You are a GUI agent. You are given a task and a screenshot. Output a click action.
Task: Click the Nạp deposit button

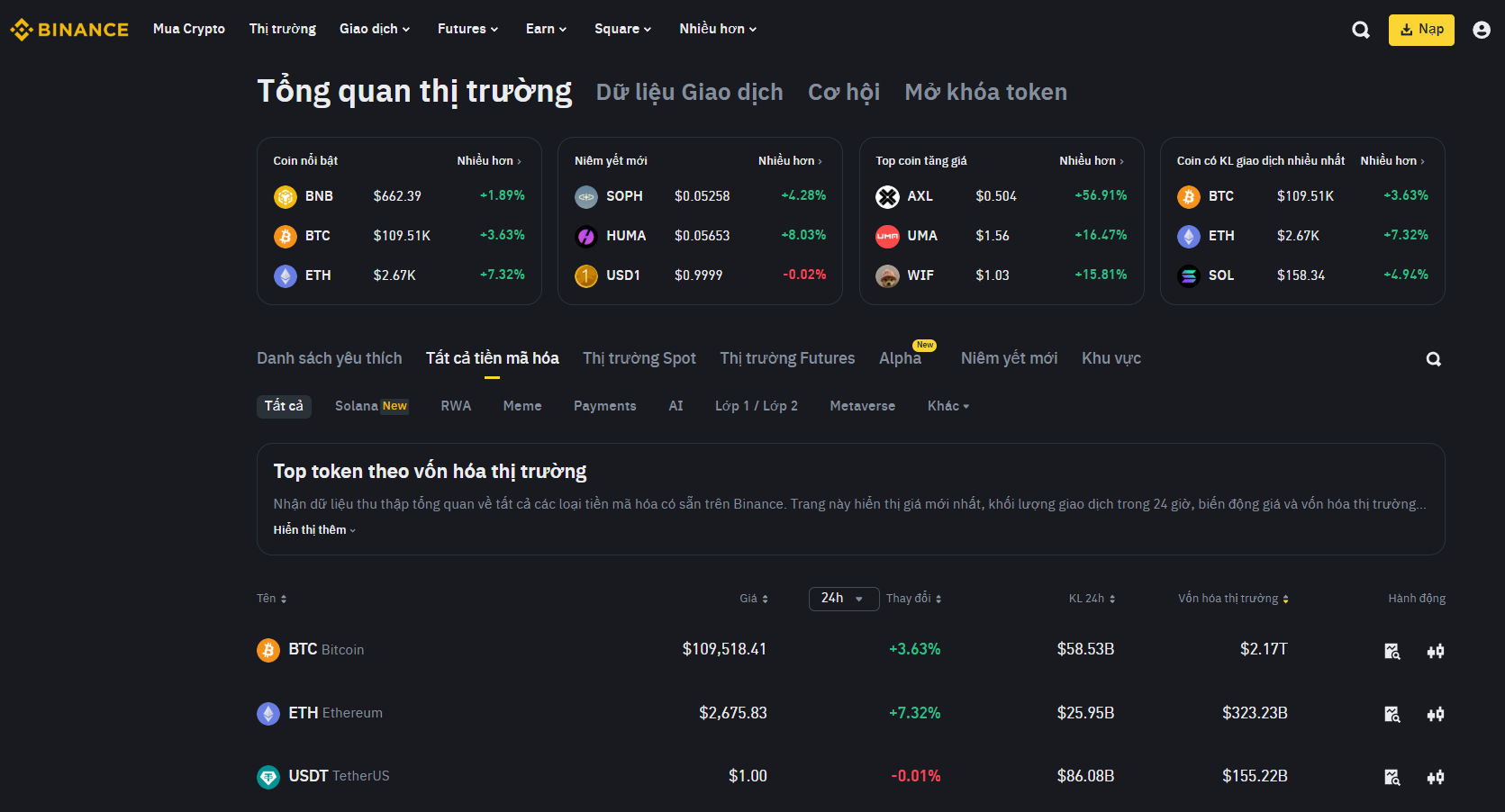tap(1421, 30)
